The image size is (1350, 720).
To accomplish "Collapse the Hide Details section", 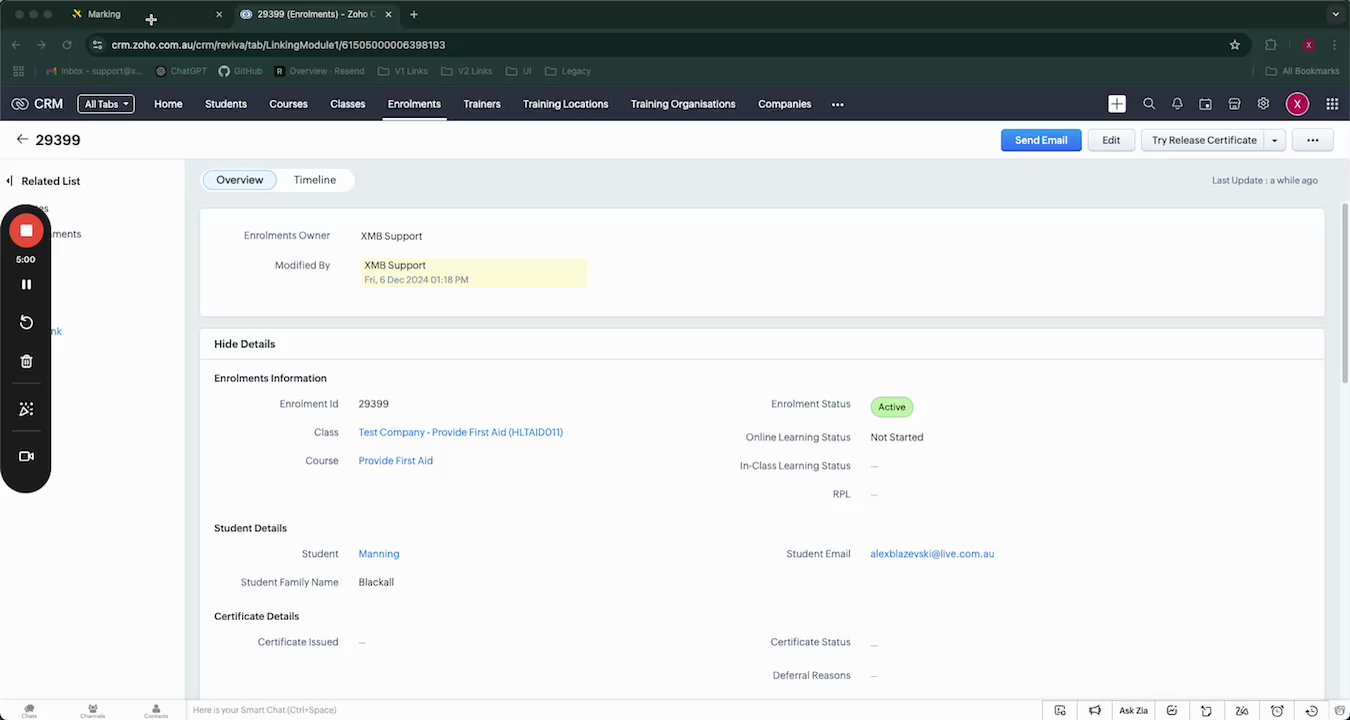I will [x=244, y=344].
